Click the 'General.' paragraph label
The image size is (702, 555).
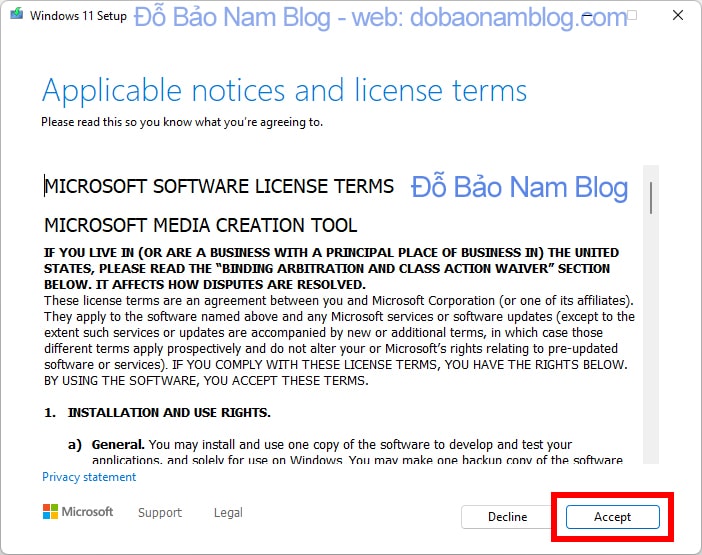118,444
